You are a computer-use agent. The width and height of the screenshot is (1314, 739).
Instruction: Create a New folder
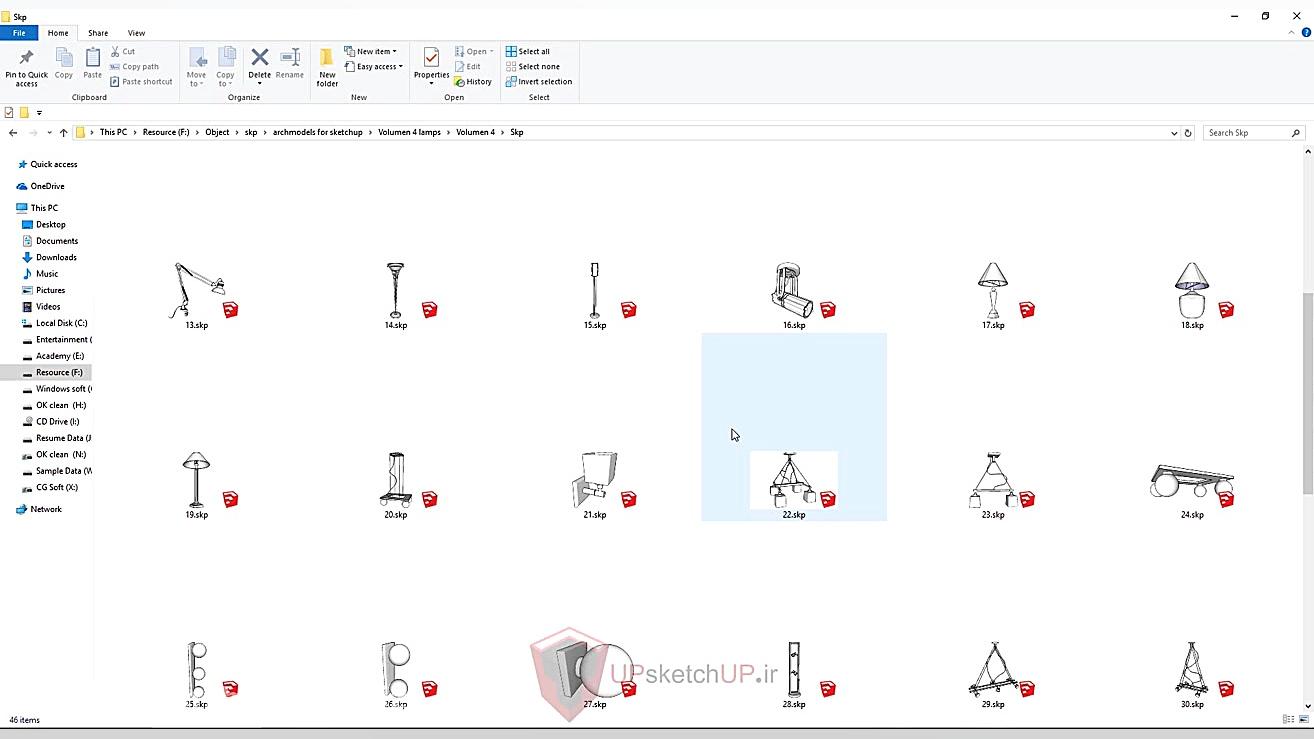pos(327,67)
